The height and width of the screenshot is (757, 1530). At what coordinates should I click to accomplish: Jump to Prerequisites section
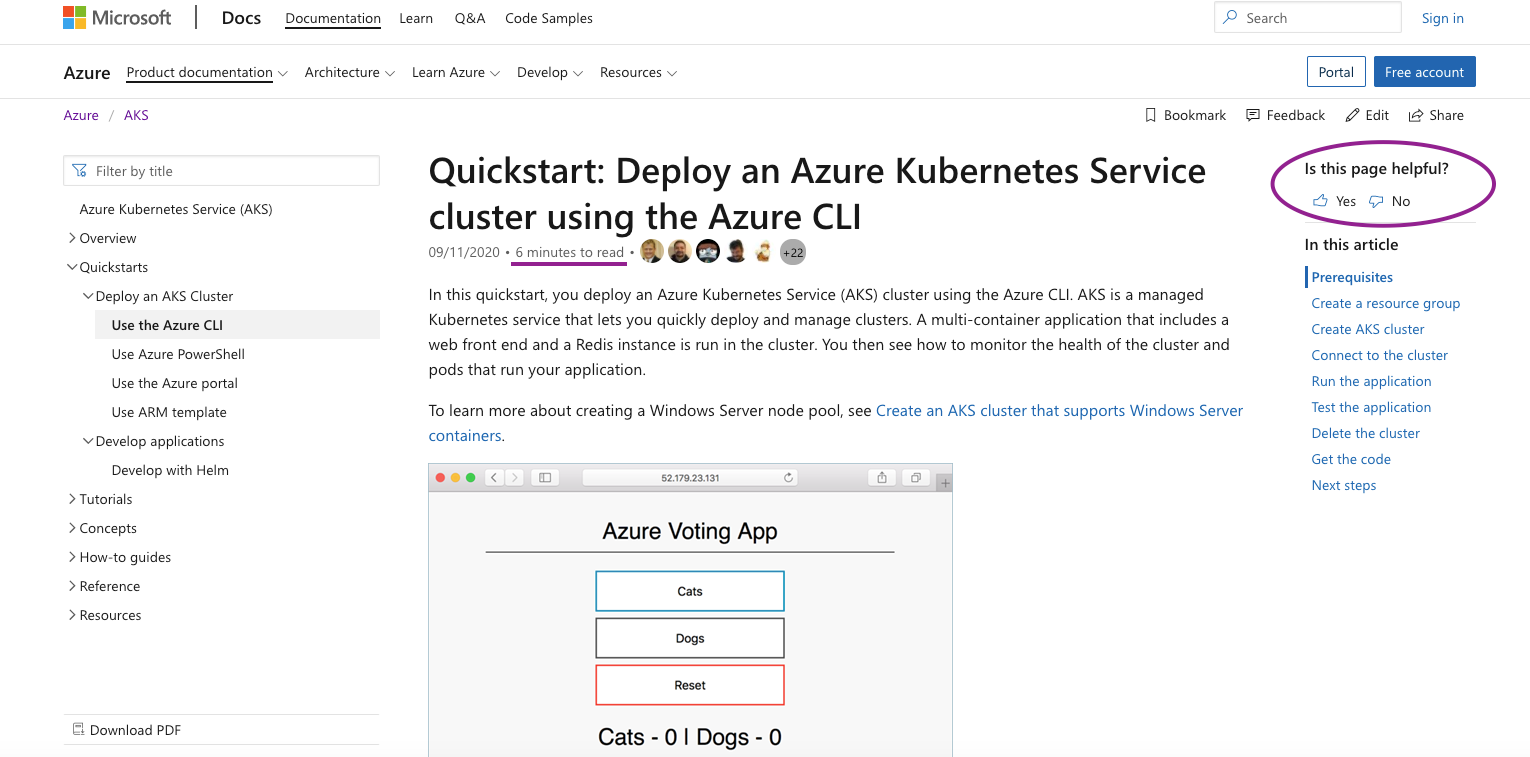pyautogui.click(x=1352, y=277)
